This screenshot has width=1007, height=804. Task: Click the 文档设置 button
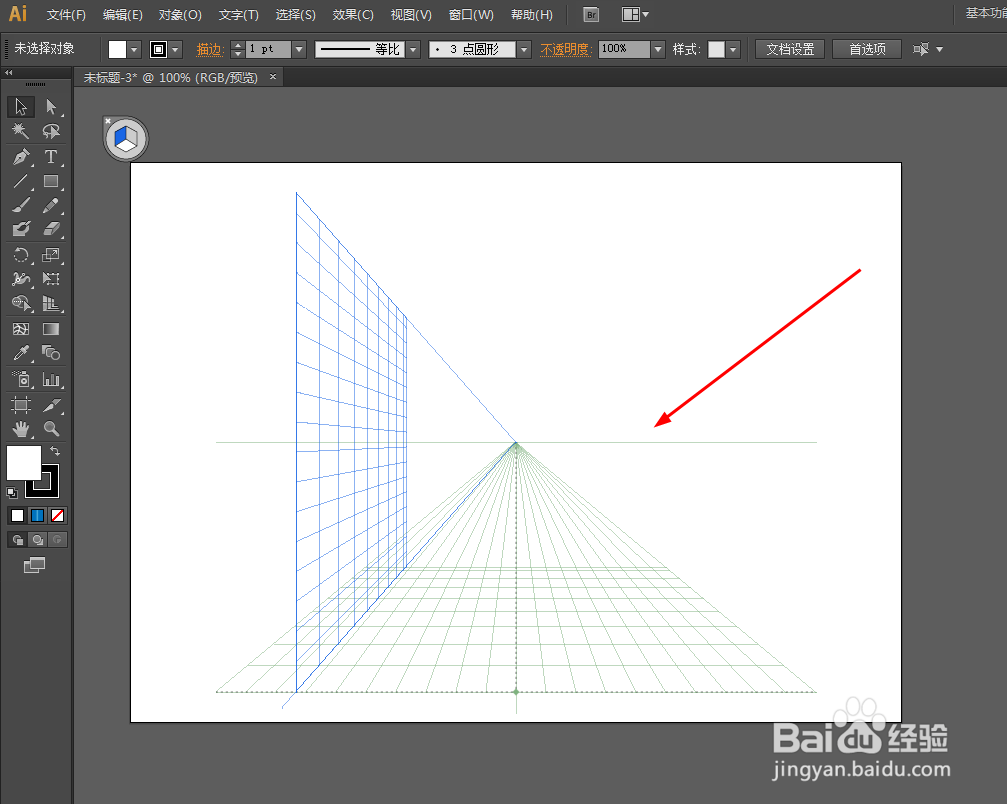(790, 49)
